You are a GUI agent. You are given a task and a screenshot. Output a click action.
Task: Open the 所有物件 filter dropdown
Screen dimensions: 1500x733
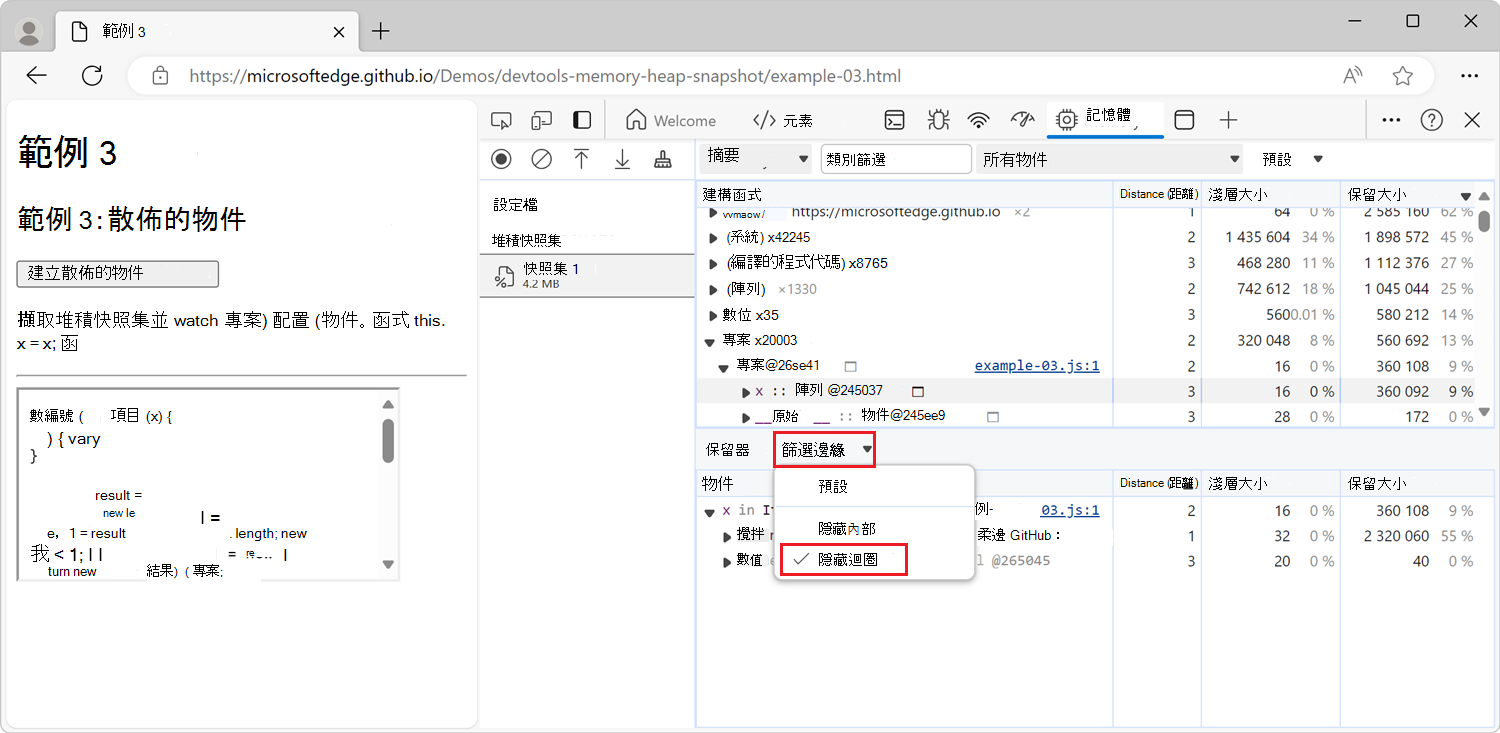click(1109, 159)
